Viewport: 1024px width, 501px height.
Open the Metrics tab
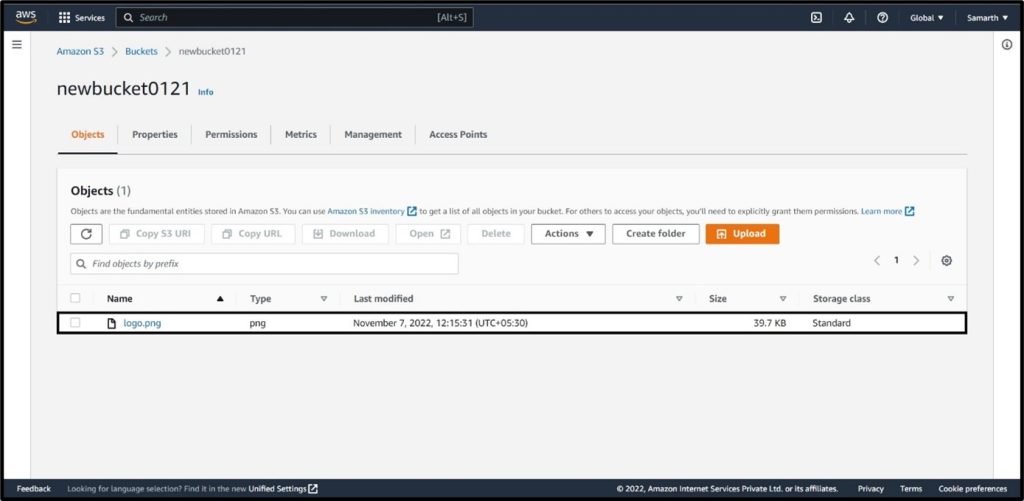[x=300, y=135]
